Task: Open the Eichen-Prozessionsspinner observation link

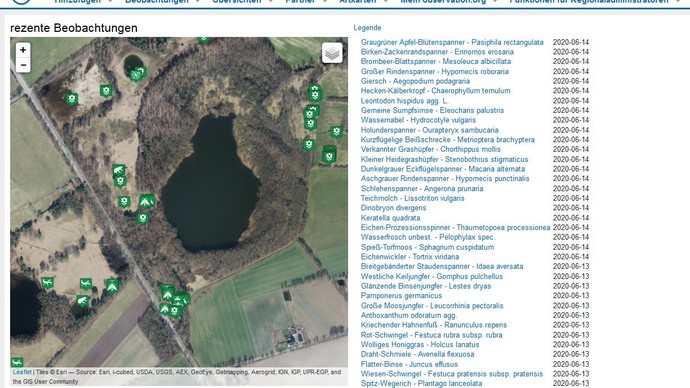Action: [455, 227]
